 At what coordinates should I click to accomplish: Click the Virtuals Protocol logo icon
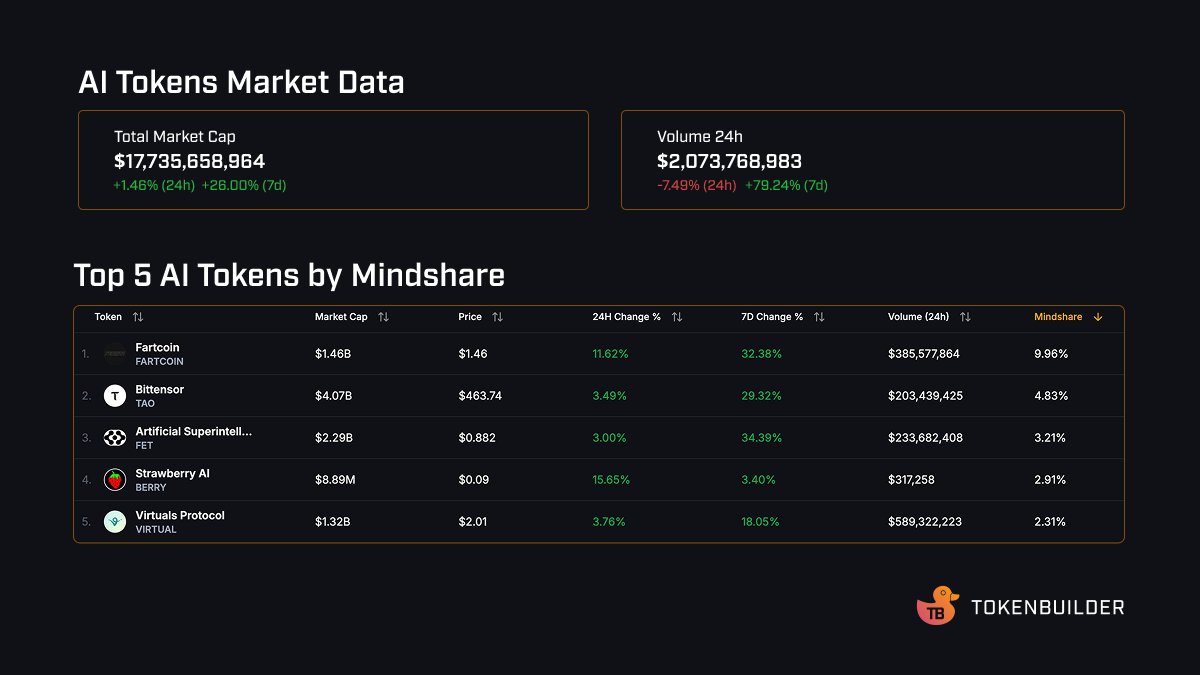point(115,522)
